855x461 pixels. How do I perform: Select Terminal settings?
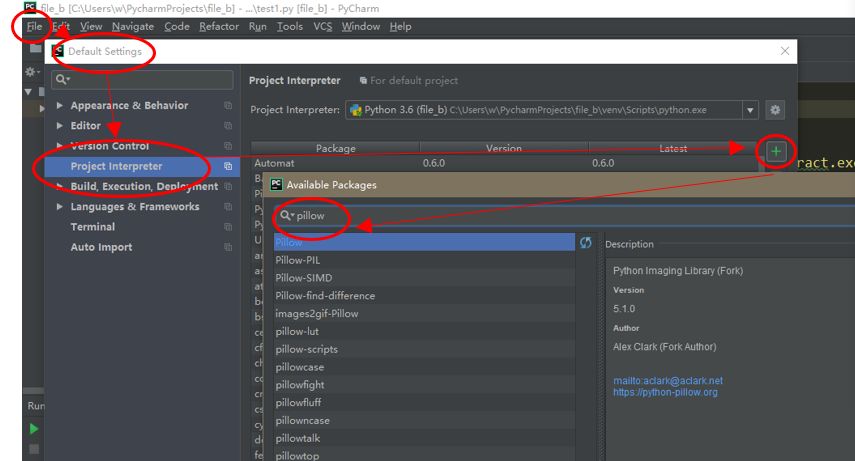(93, 227)
